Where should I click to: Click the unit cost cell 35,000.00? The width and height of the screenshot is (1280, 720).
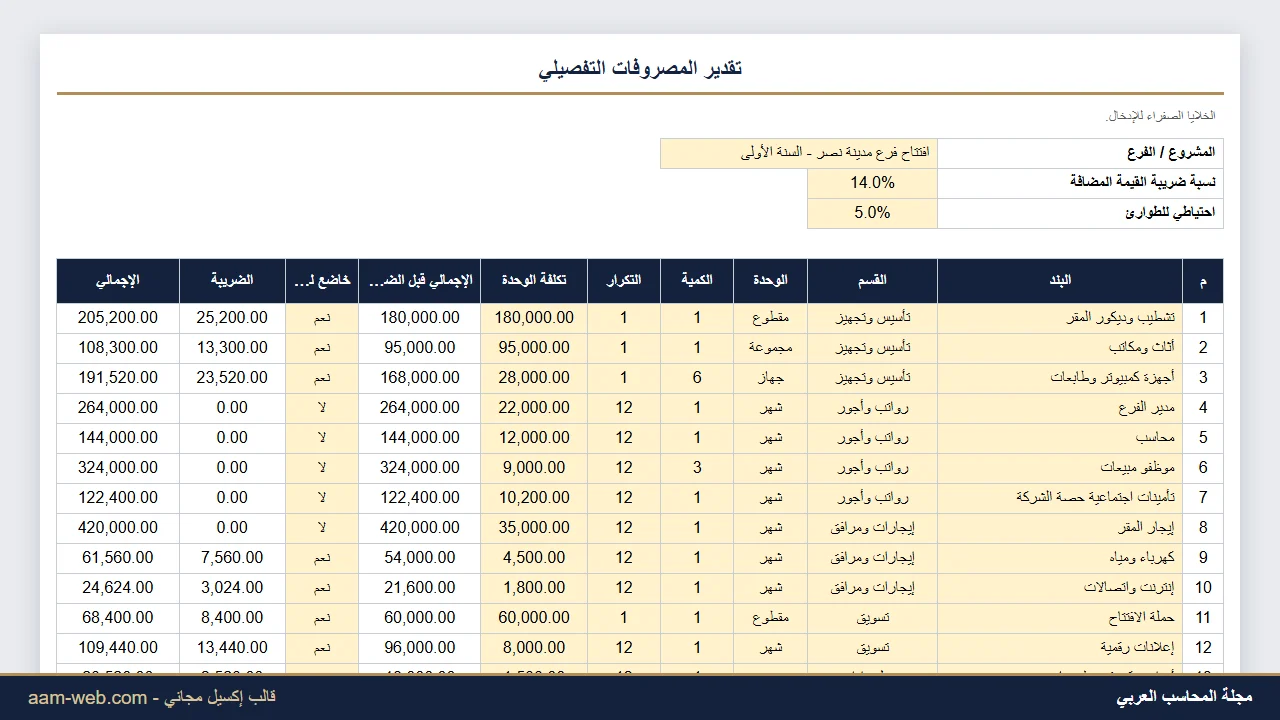tap(534, 528)
